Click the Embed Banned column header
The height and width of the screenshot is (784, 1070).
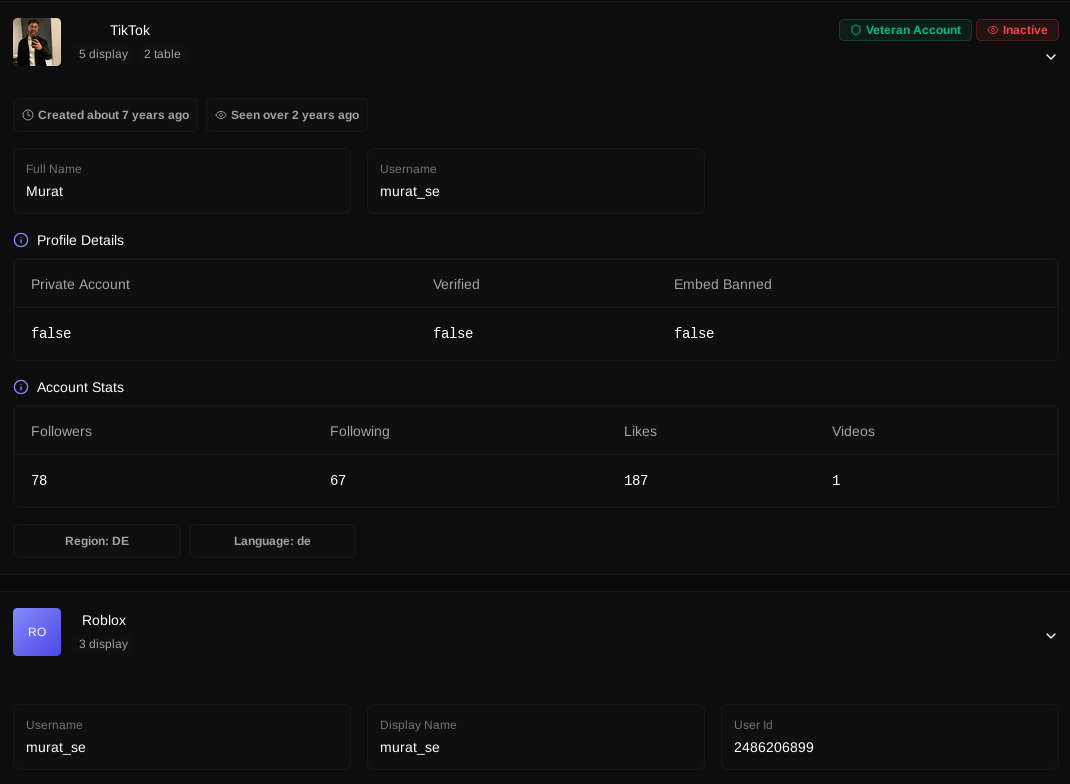[x=723, y=285]
